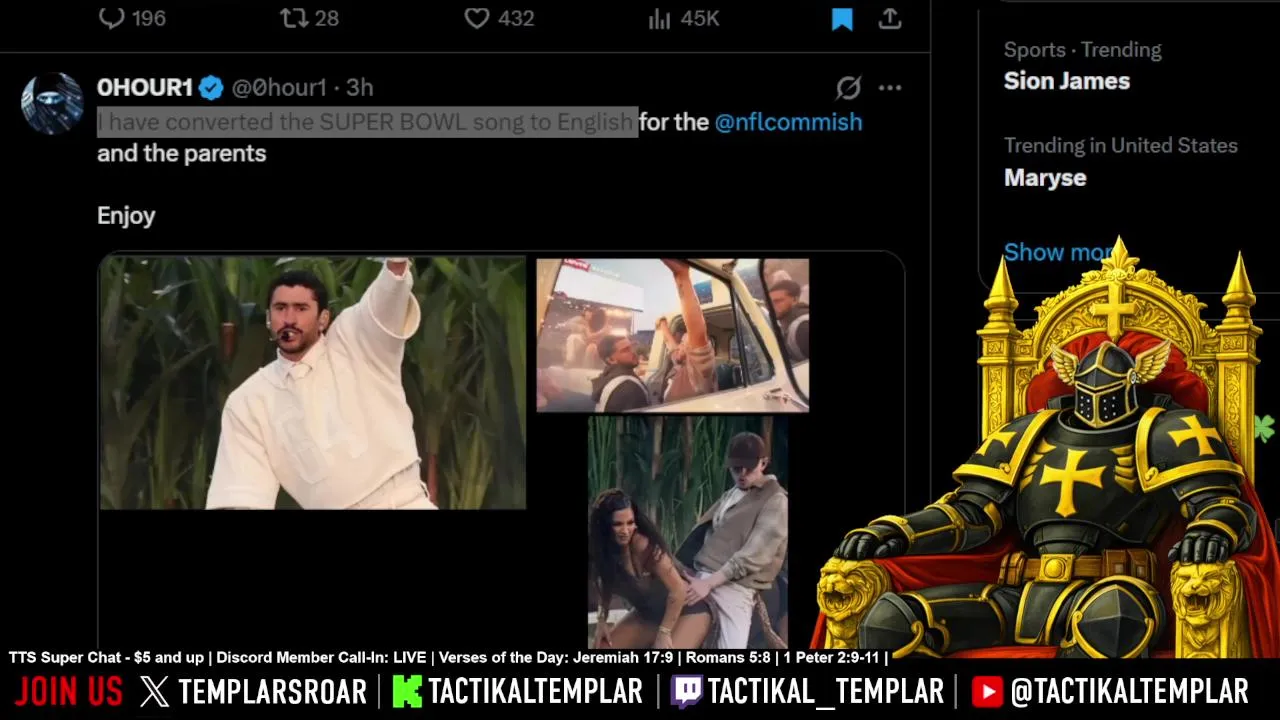Click the 'Jeremiah 17:9' verse text
This screenshot has width=1280, height=720.
(624, 657)
